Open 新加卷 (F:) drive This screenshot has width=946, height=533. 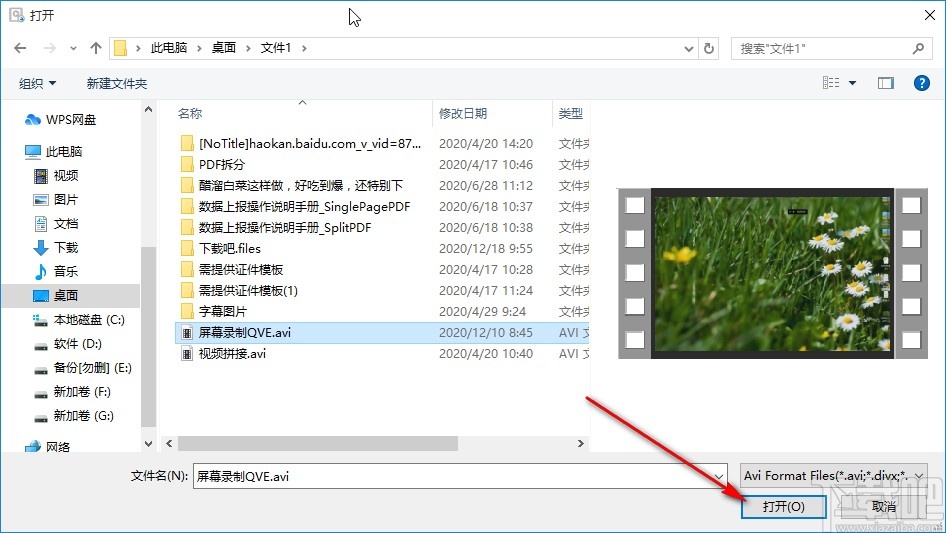tap(72, 392)
